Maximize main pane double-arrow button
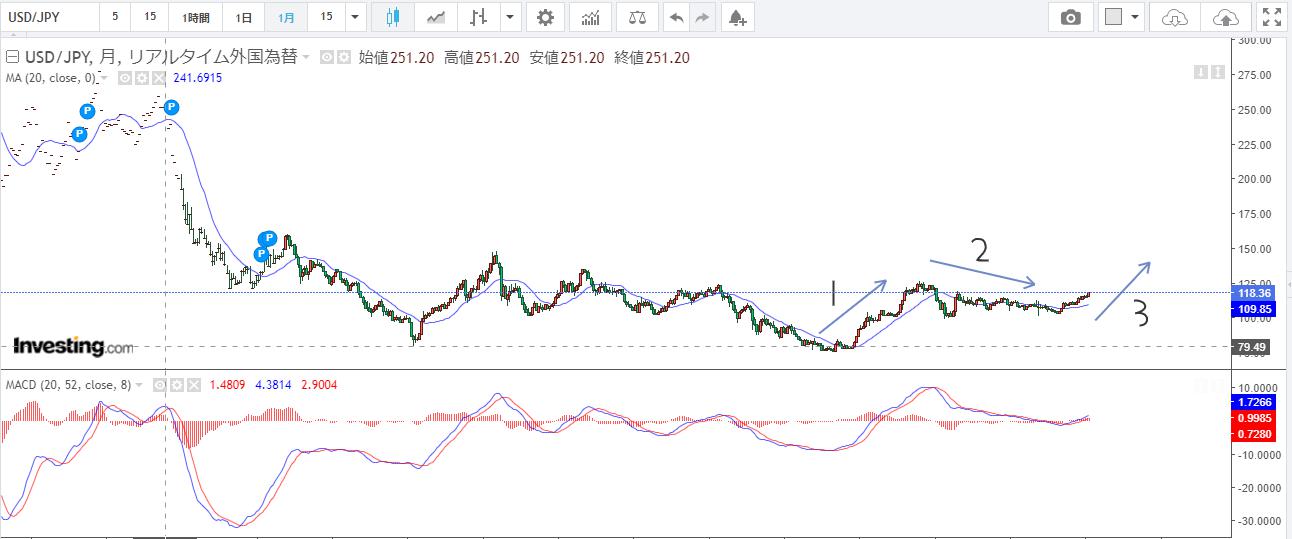Image resolution: width=1292 pixels, height=539 pixels. tap(1218, 71)
